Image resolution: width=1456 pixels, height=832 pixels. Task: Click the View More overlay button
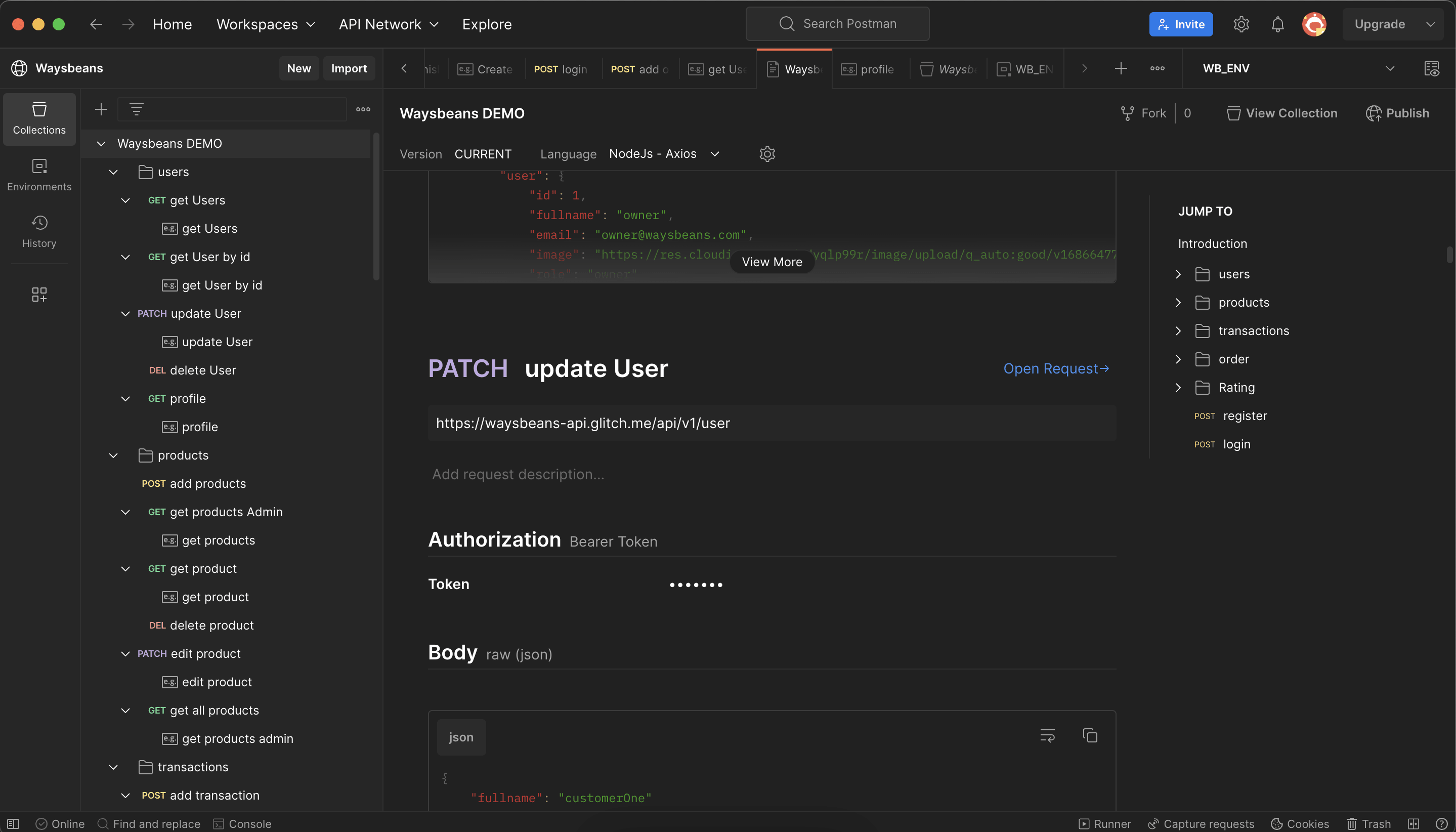pyautogui.click(x=771, y=262)
